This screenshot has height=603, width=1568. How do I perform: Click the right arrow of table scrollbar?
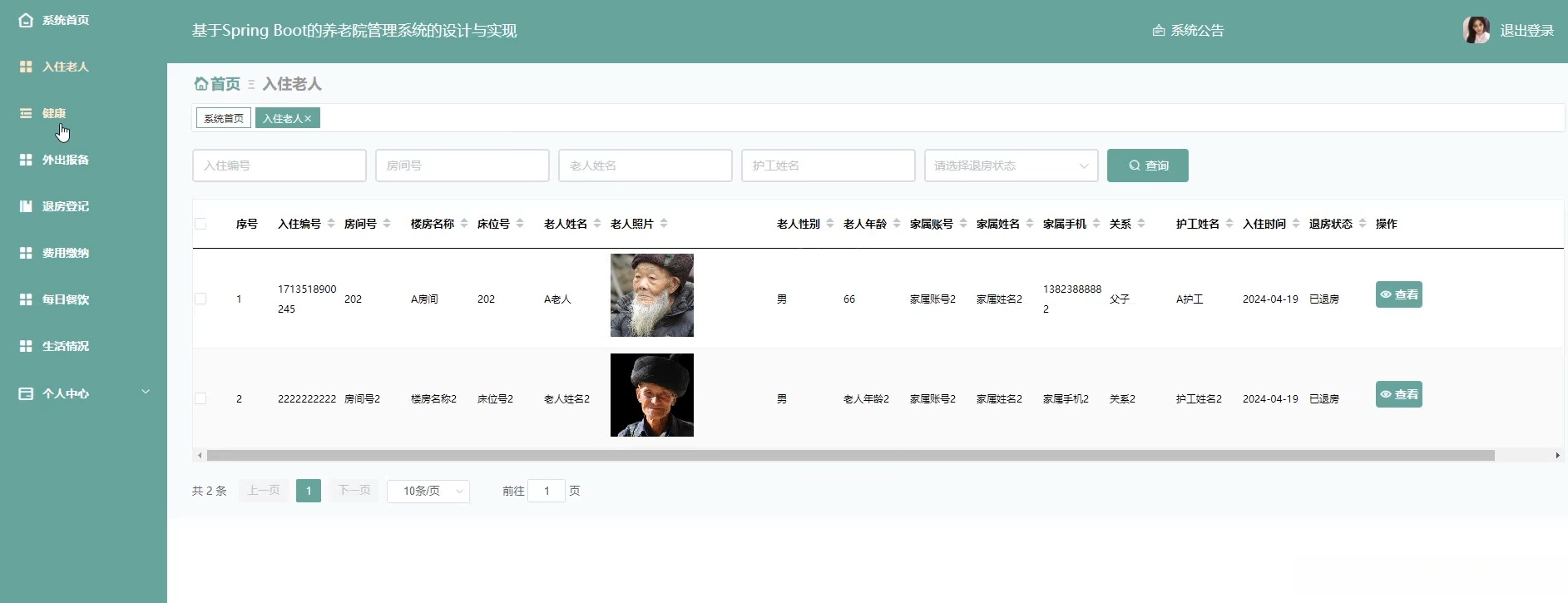(1557, 456)
